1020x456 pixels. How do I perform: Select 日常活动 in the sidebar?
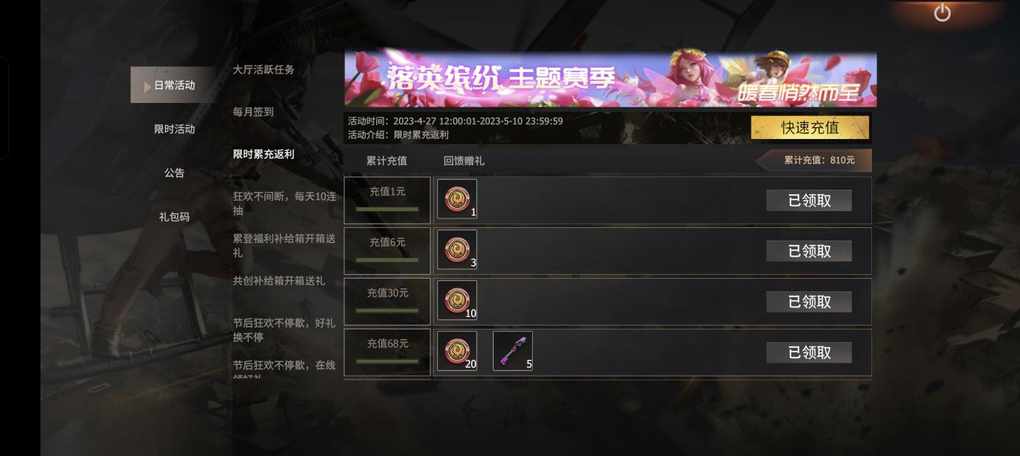172,85
